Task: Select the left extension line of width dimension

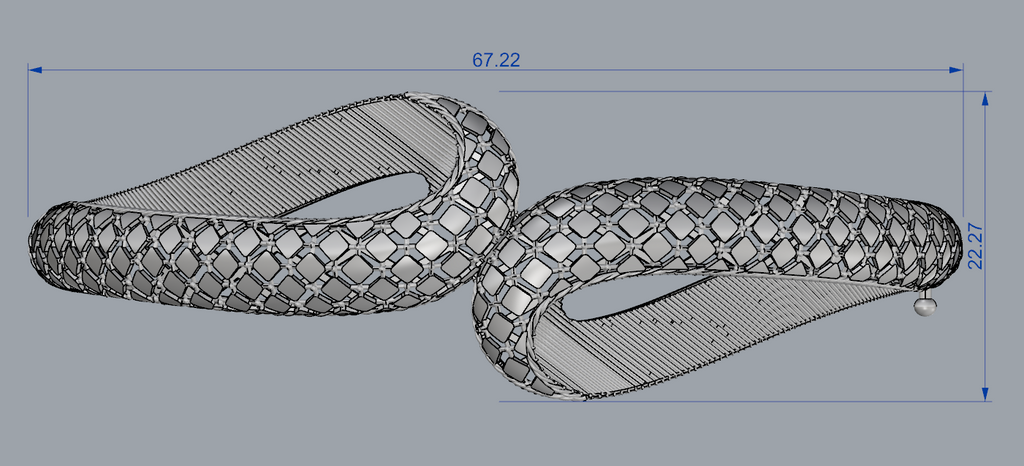Action: click(x=28, y=140)
